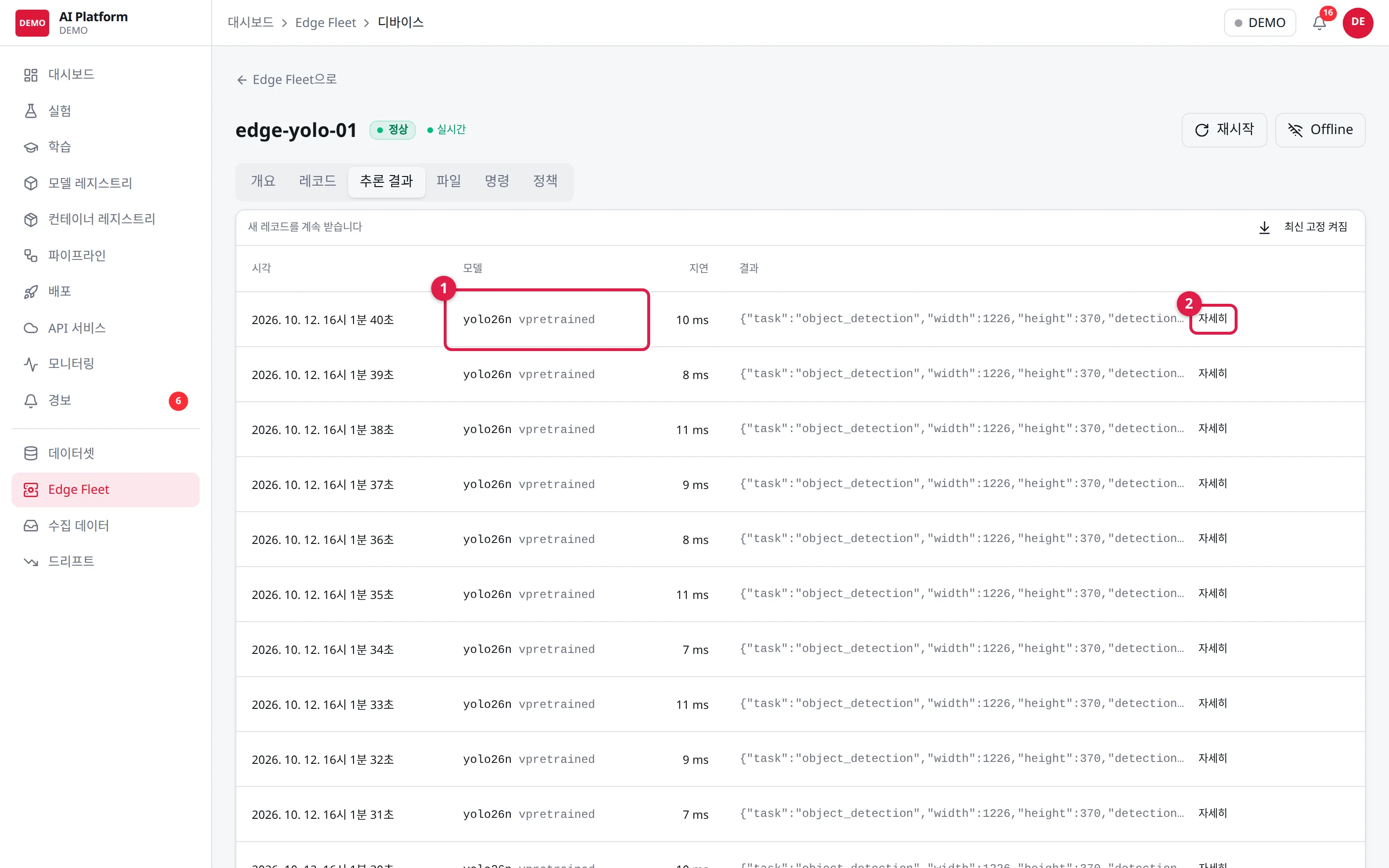Open the 드리프트 trend icon
The height and width of the screenshot is (868, 1389).
31,561
